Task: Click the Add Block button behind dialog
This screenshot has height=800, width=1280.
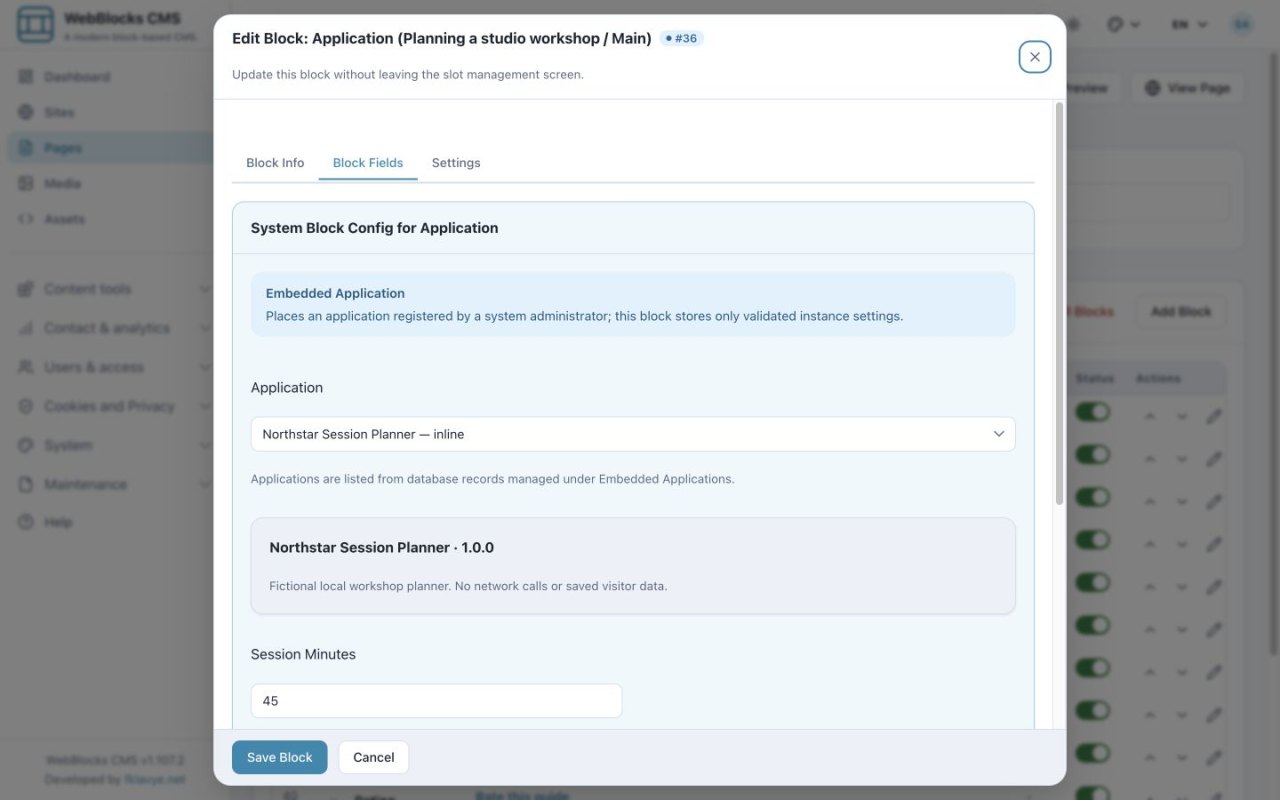Action: (1181, 312)
